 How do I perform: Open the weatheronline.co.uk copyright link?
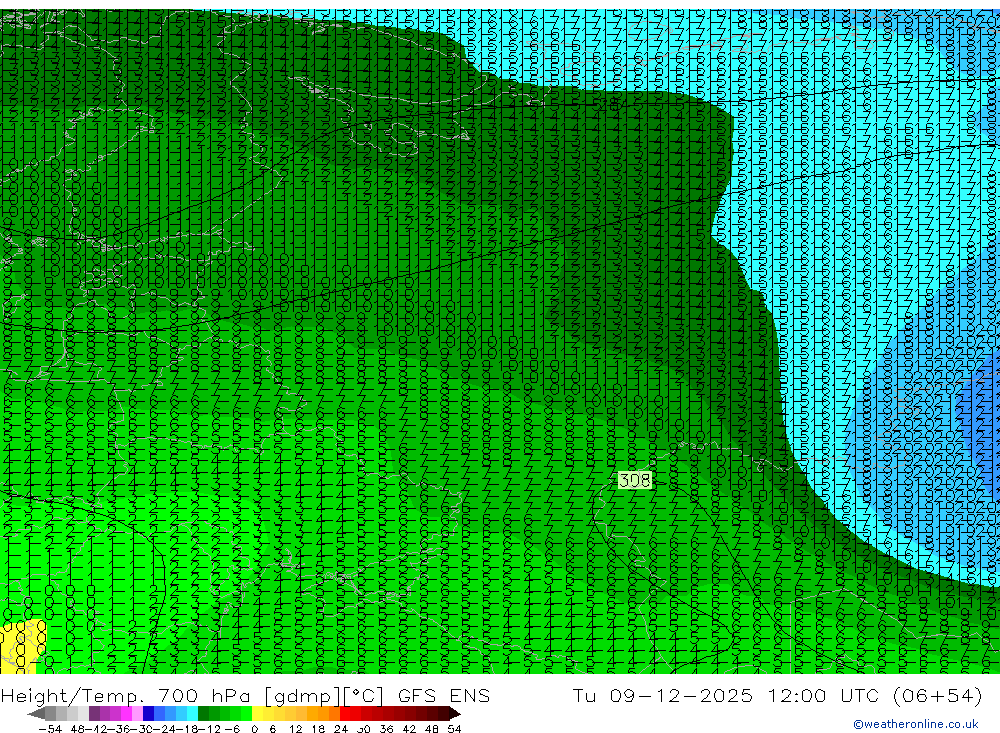916,724
